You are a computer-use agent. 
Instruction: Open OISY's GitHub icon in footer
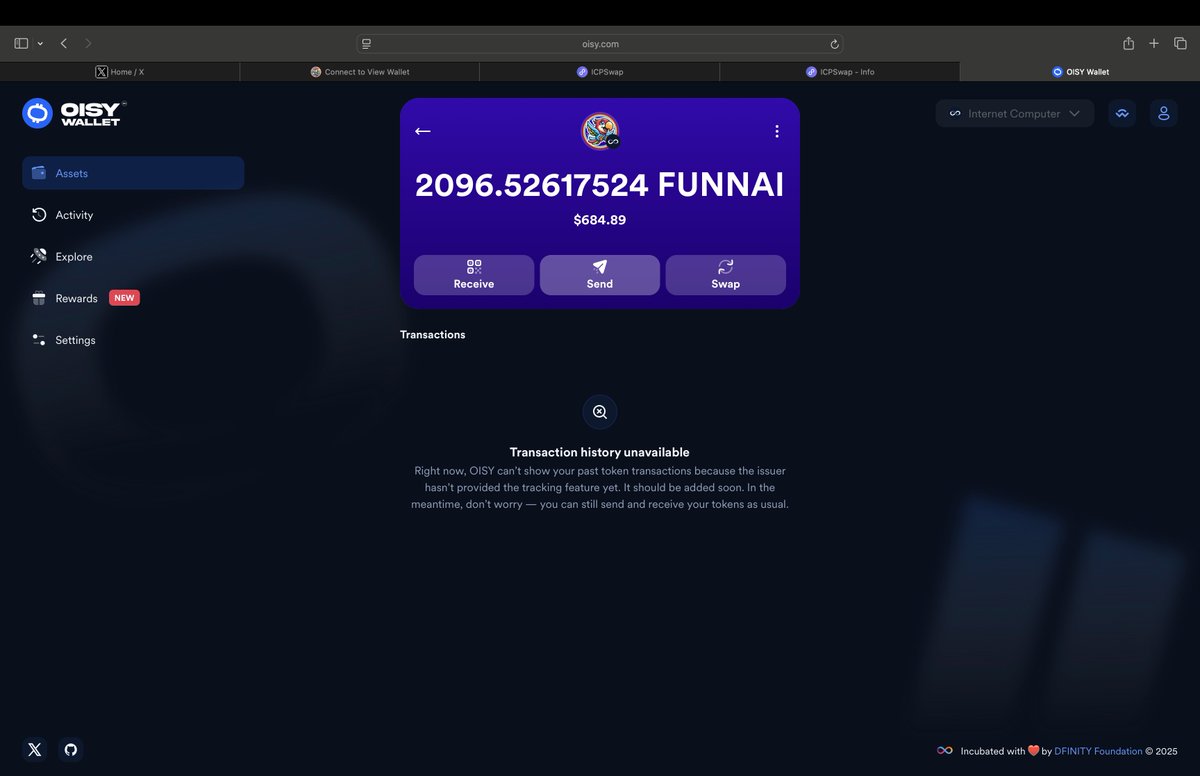tap(70, 749)
